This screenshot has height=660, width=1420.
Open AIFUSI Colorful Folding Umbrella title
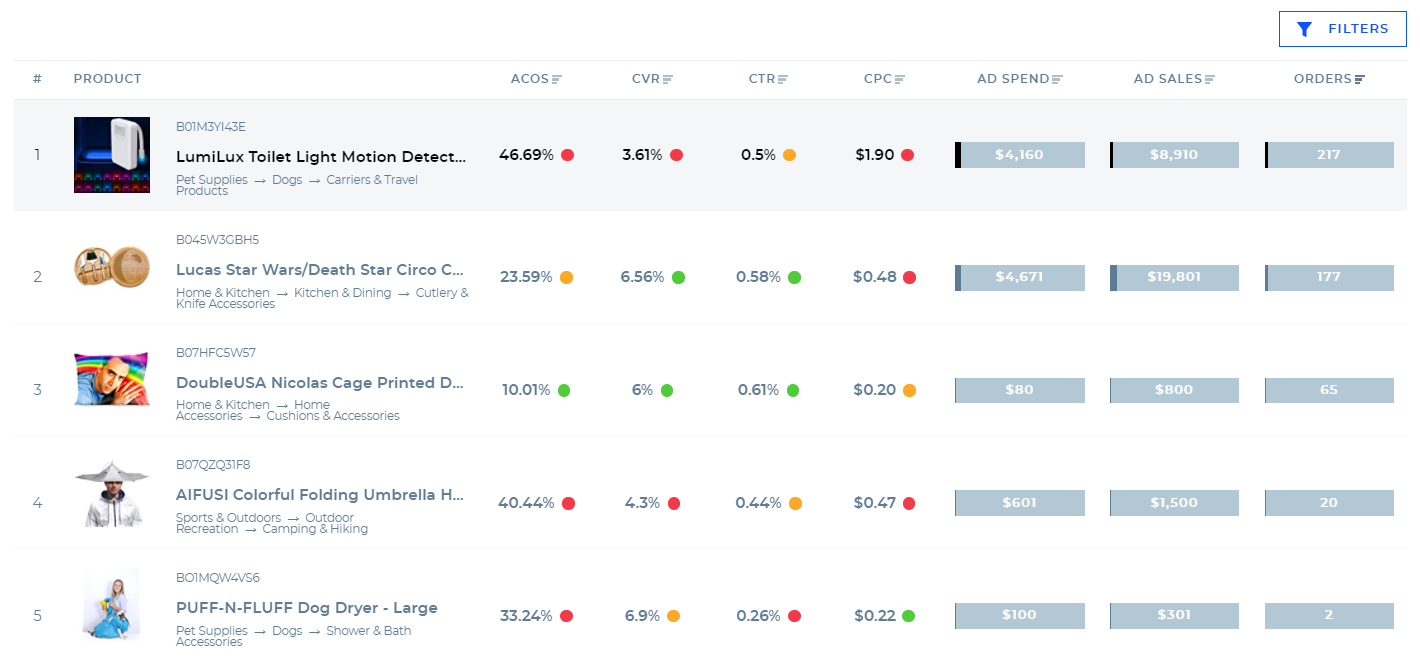point(320,495)
